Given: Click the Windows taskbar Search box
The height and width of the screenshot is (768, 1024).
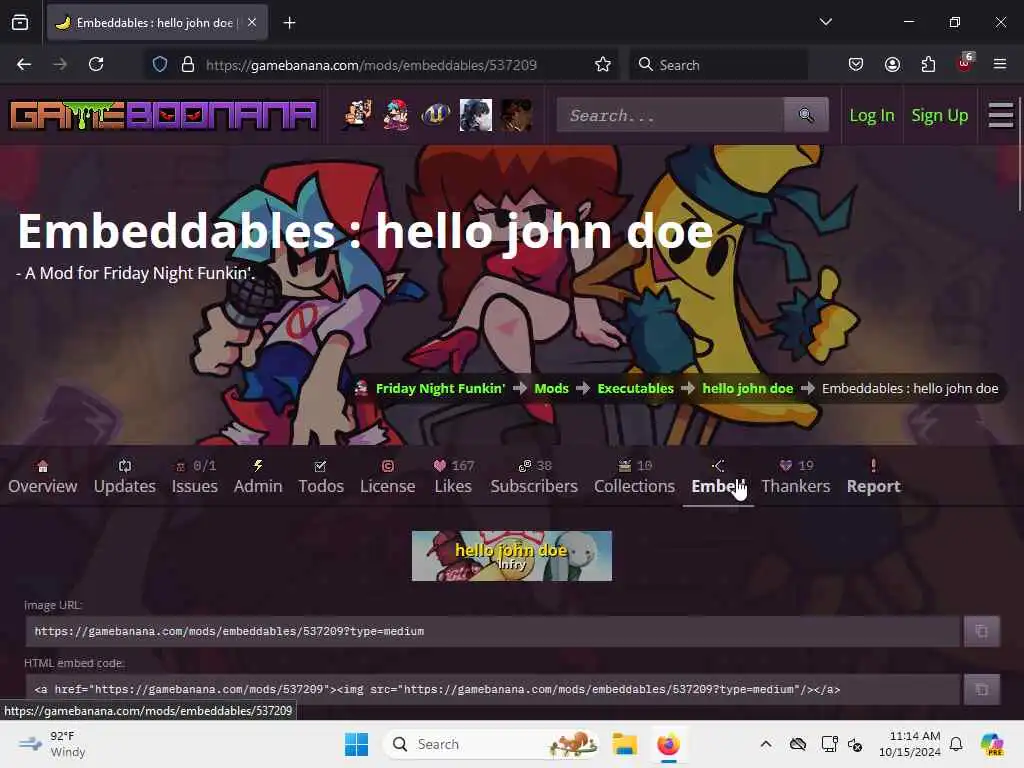Looking at the screenshot, I should pyautogui.click(x=491, y=744).
